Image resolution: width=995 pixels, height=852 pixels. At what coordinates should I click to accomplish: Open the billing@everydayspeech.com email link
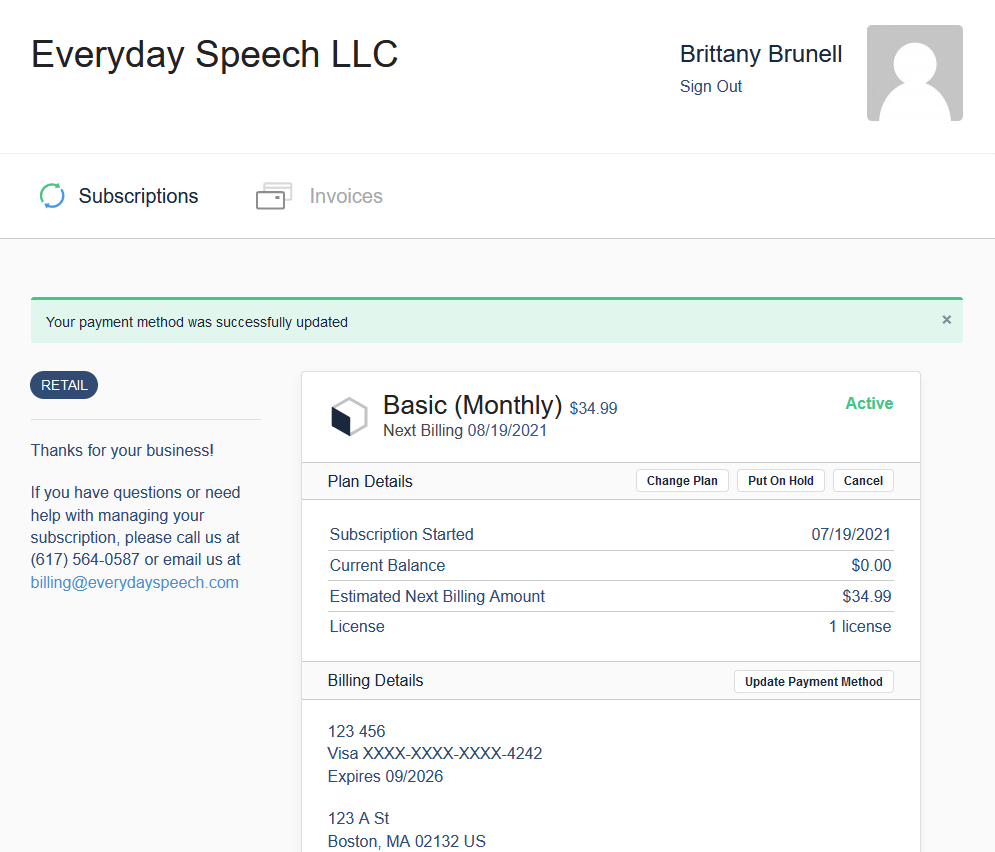tap(135, 582)
